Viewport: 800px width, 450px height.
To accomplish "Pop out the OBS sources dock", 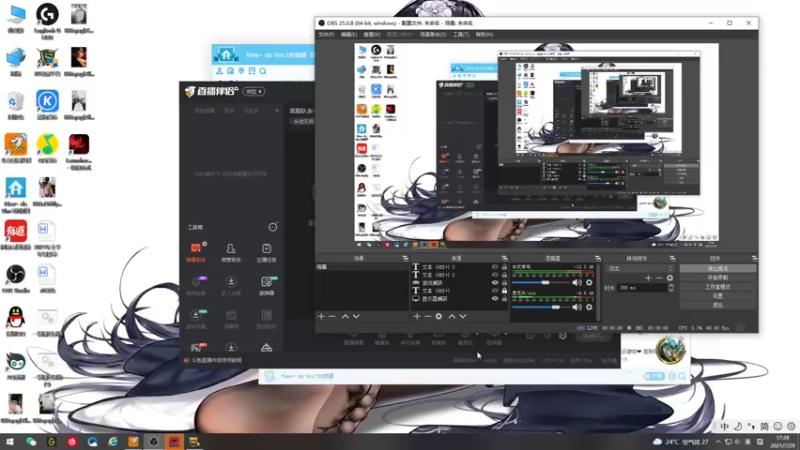I will click(504, 259).
